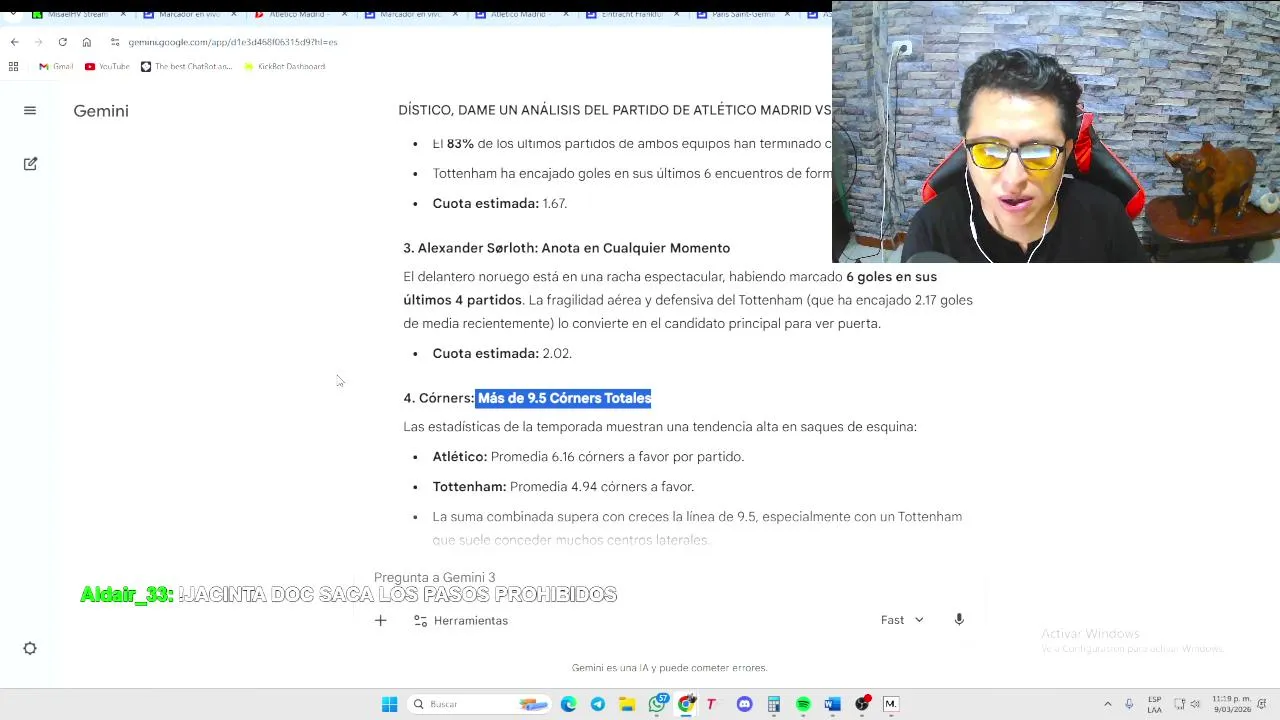Open Spotify from the taskbar
Viewport: 1280px width, 720px height.
(x=803, y=704)
